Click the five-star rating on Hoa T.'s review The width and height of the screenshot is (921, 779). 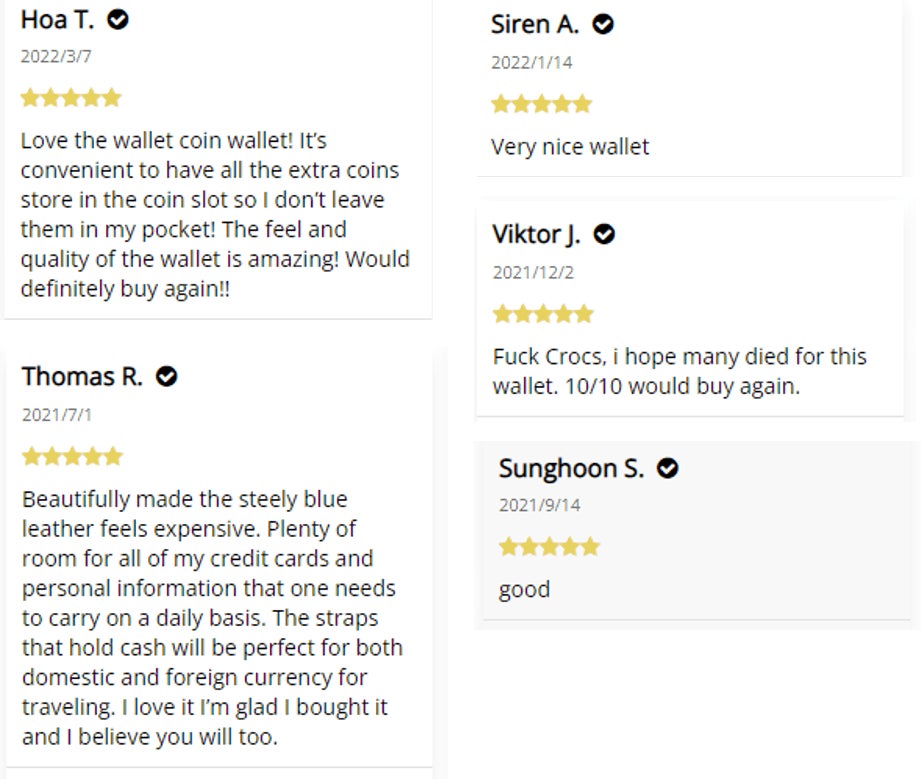[71, 98]
